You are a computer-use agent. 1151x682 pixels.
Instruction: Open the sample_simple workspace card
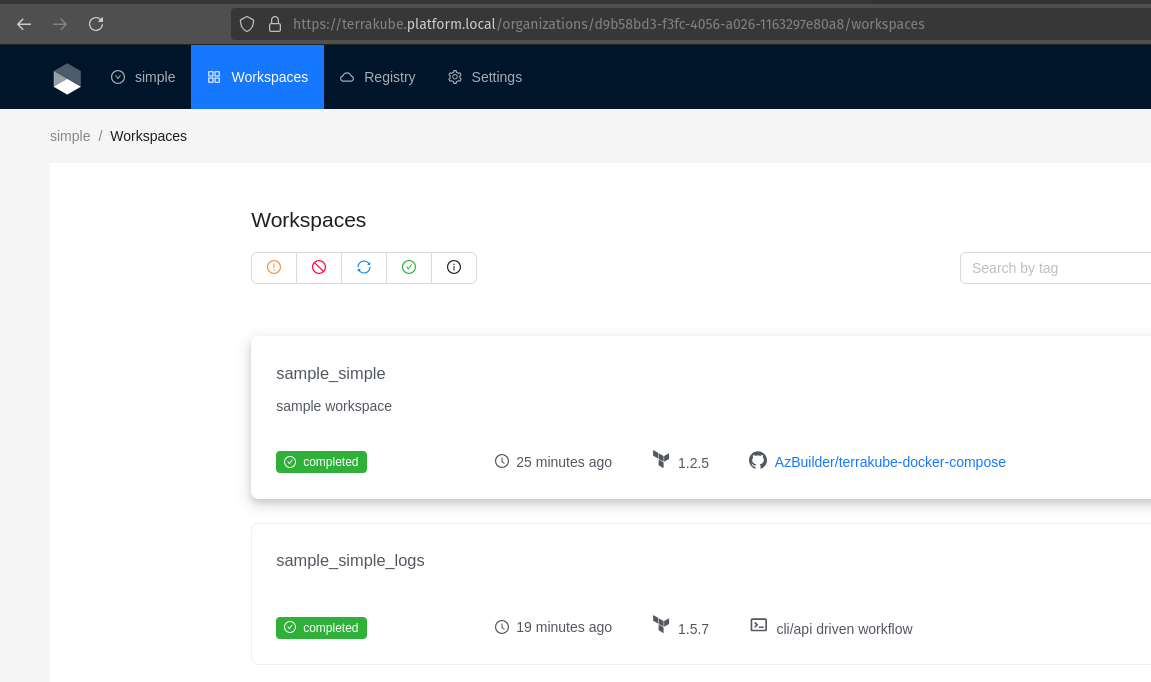(x=331, y=373)
